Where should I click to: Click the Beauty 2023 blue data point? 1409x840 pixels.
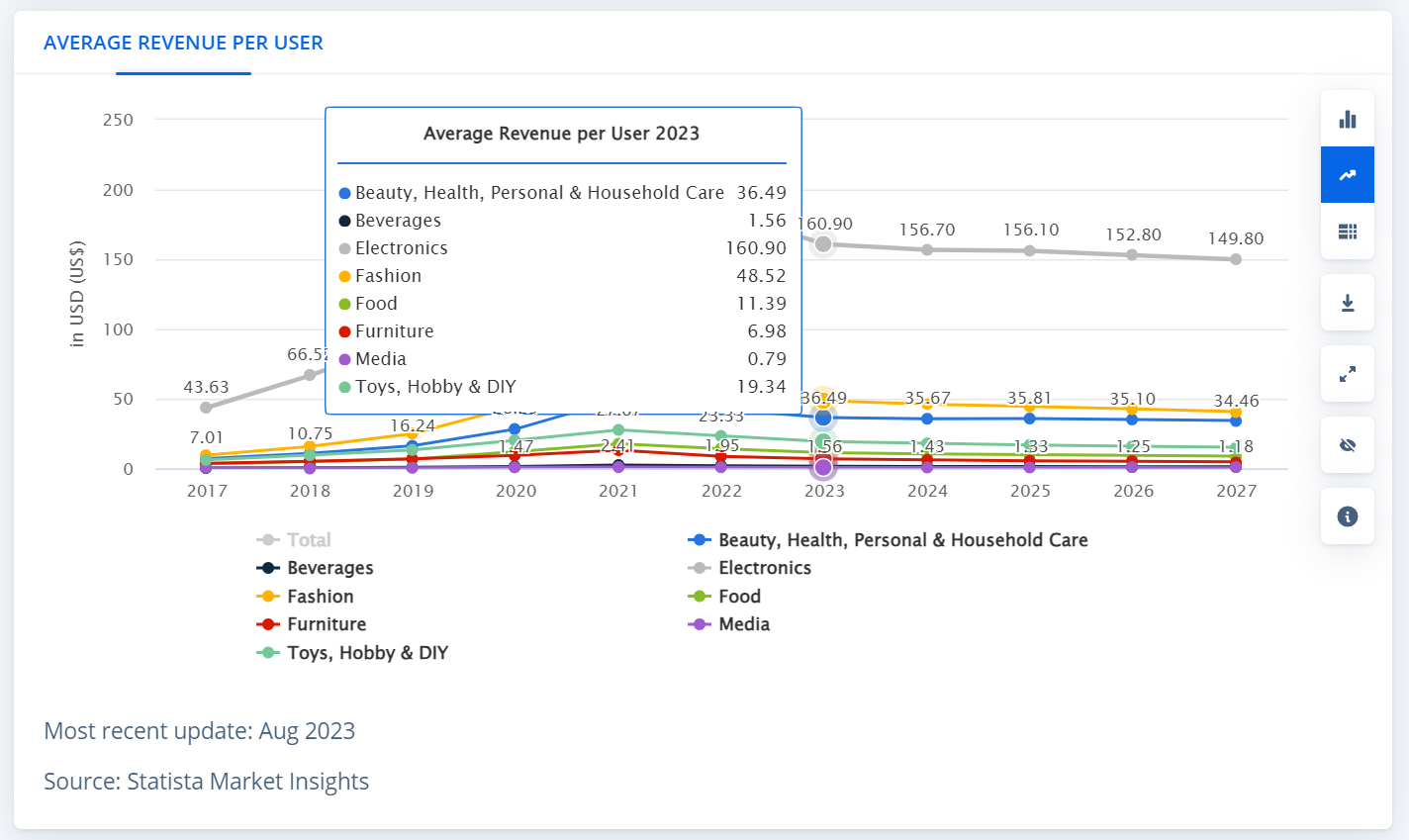823,418
